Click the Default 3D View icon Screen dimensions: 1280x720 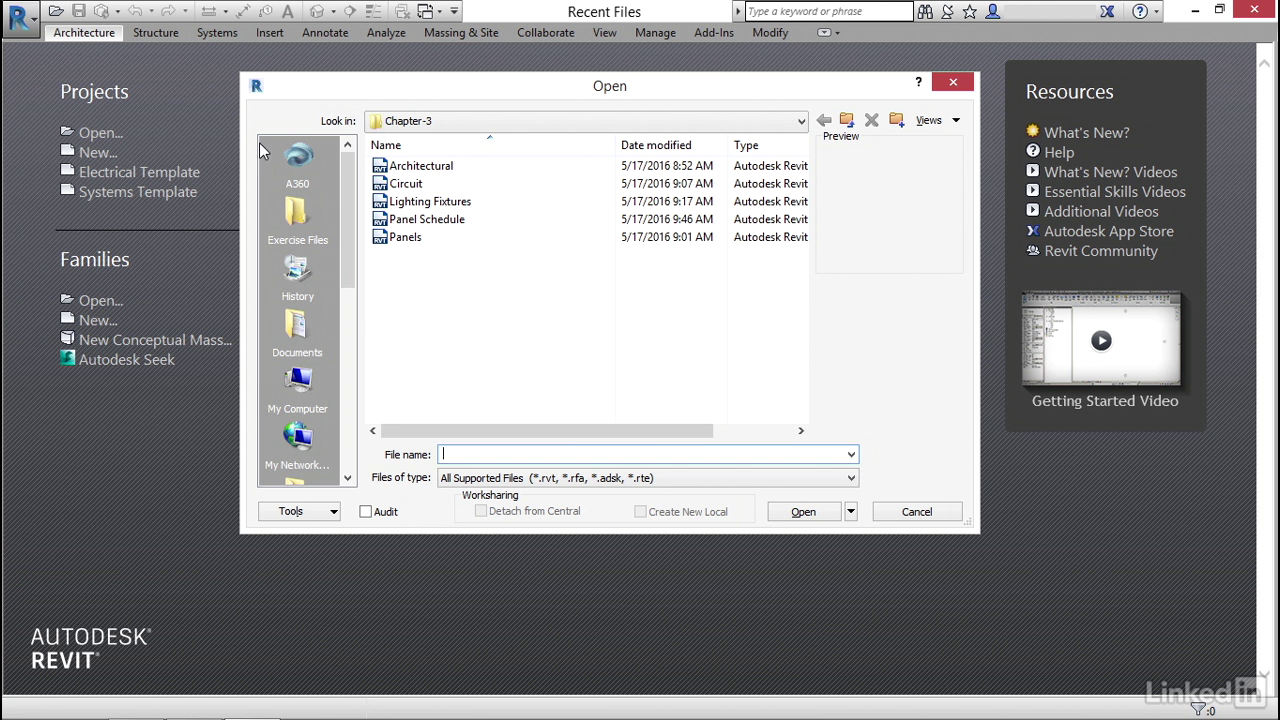tap(317, 12)
